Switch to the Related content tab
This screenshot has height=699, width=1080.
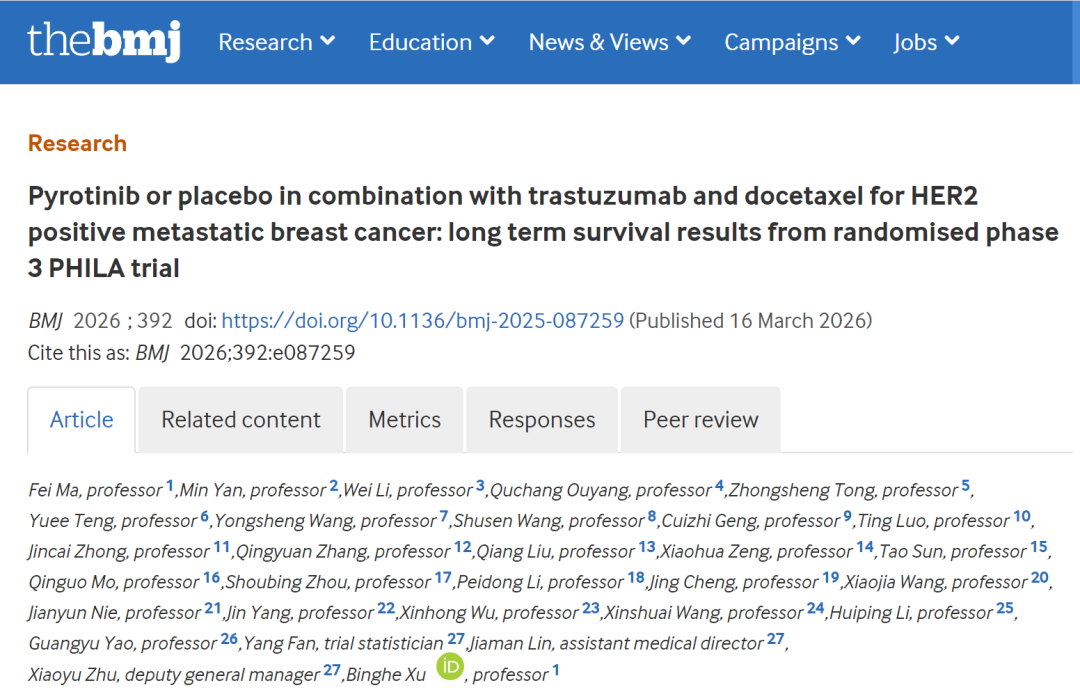[241, 420]
